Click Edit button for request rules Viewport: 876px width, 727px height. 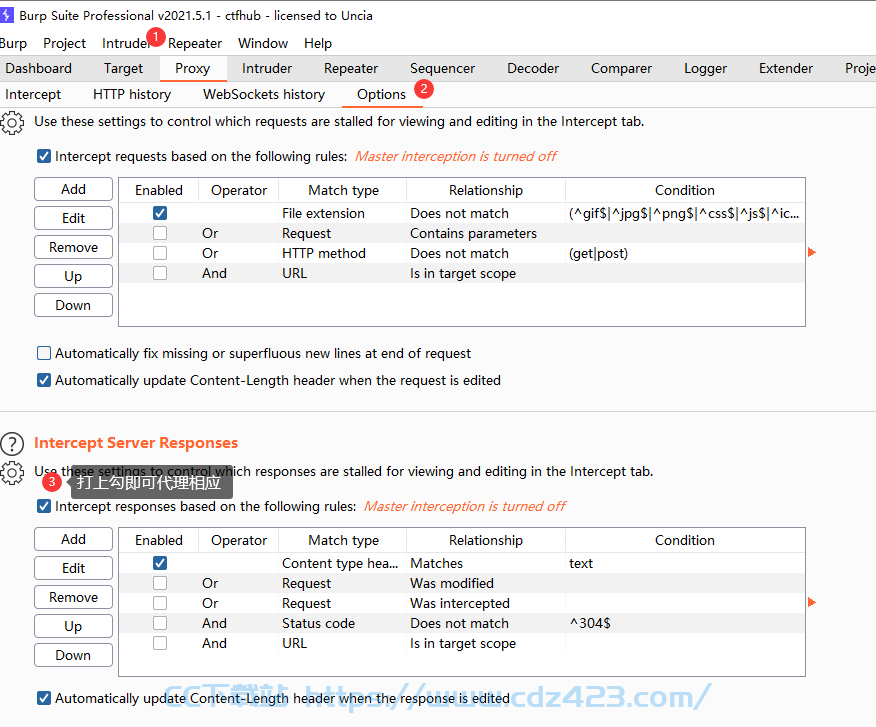[73, 218]
